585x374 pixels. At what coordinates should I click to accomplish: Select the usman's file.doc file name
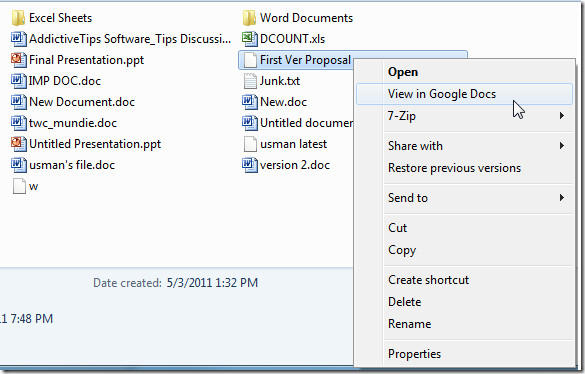tap(72, 165)
